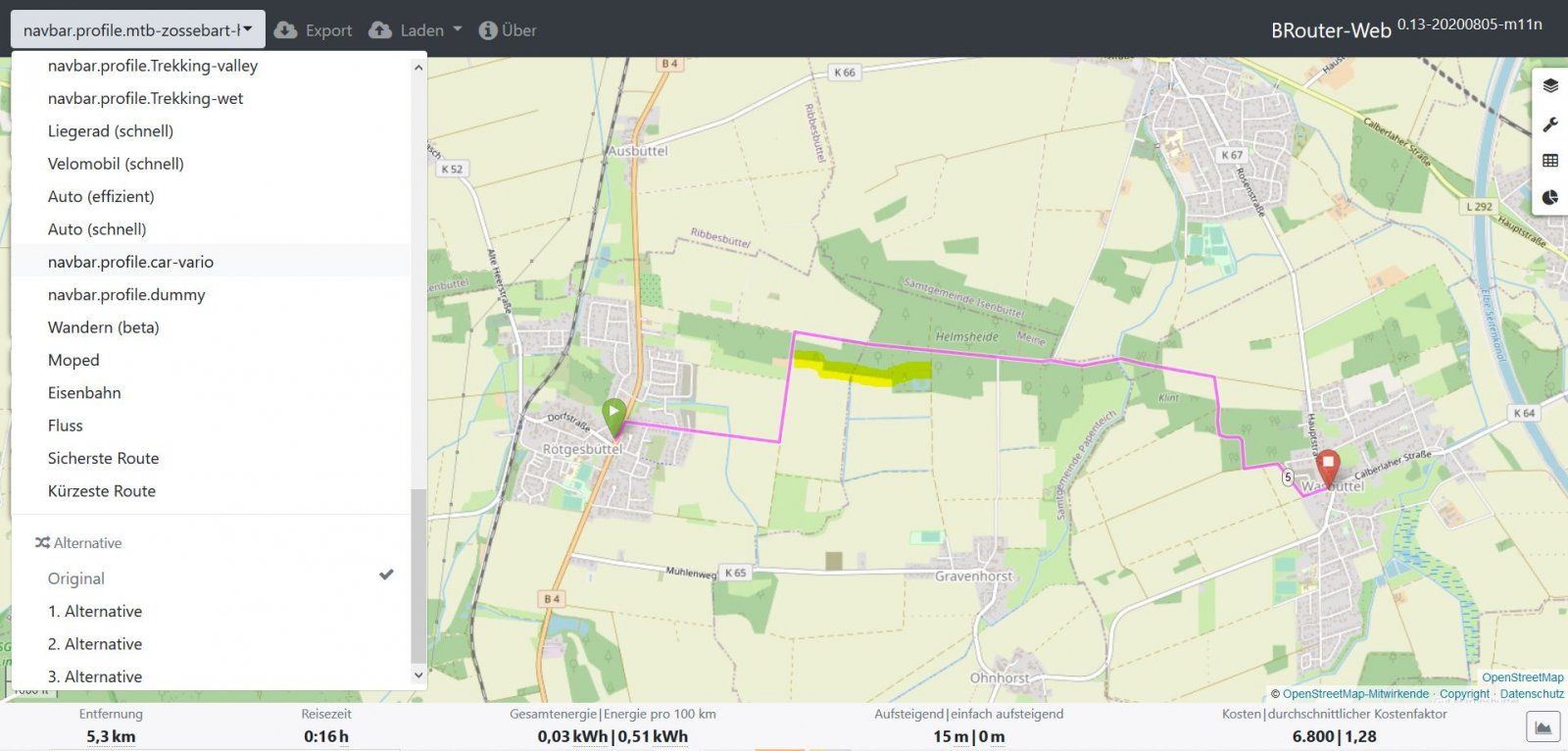Viewport: 1568px width, 751px height.
Task: Click the green start marker
Action: 613,416
